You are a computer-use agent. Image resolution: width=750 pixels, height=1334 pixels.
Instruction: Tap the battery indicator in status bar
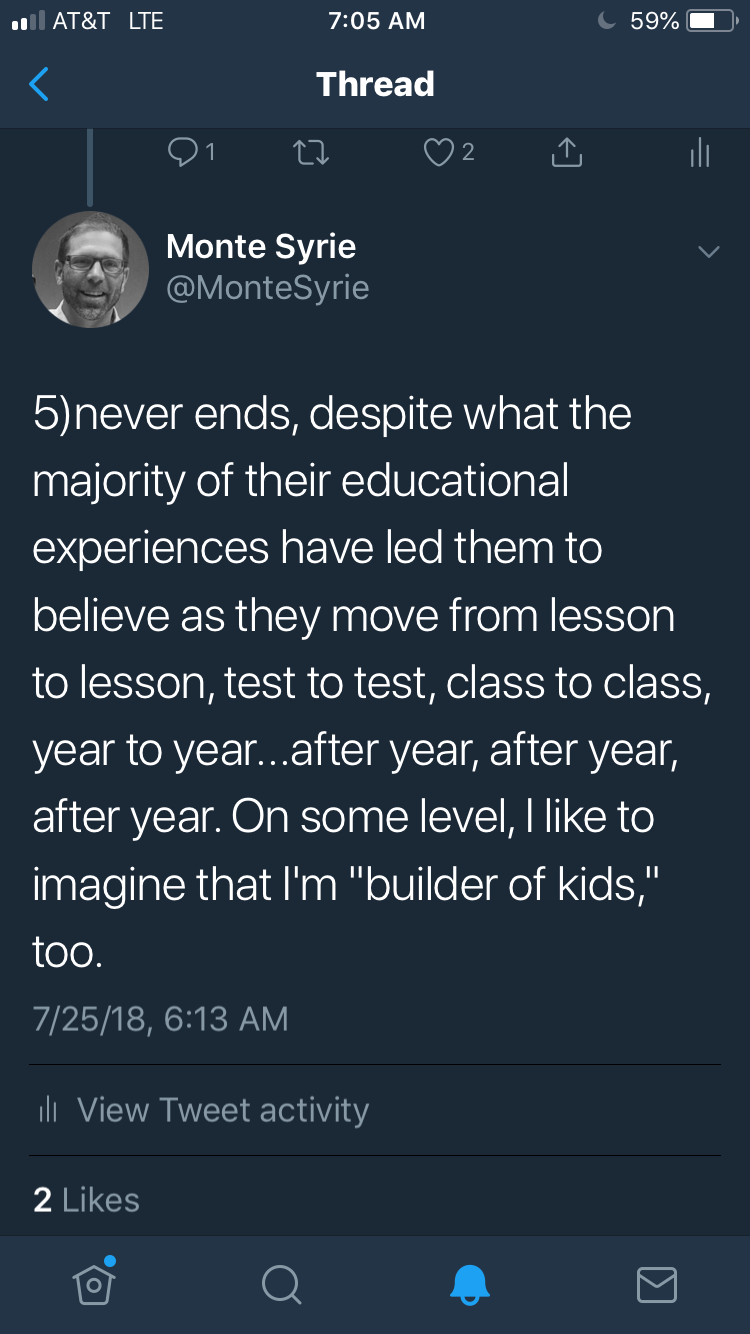point(711,21)
